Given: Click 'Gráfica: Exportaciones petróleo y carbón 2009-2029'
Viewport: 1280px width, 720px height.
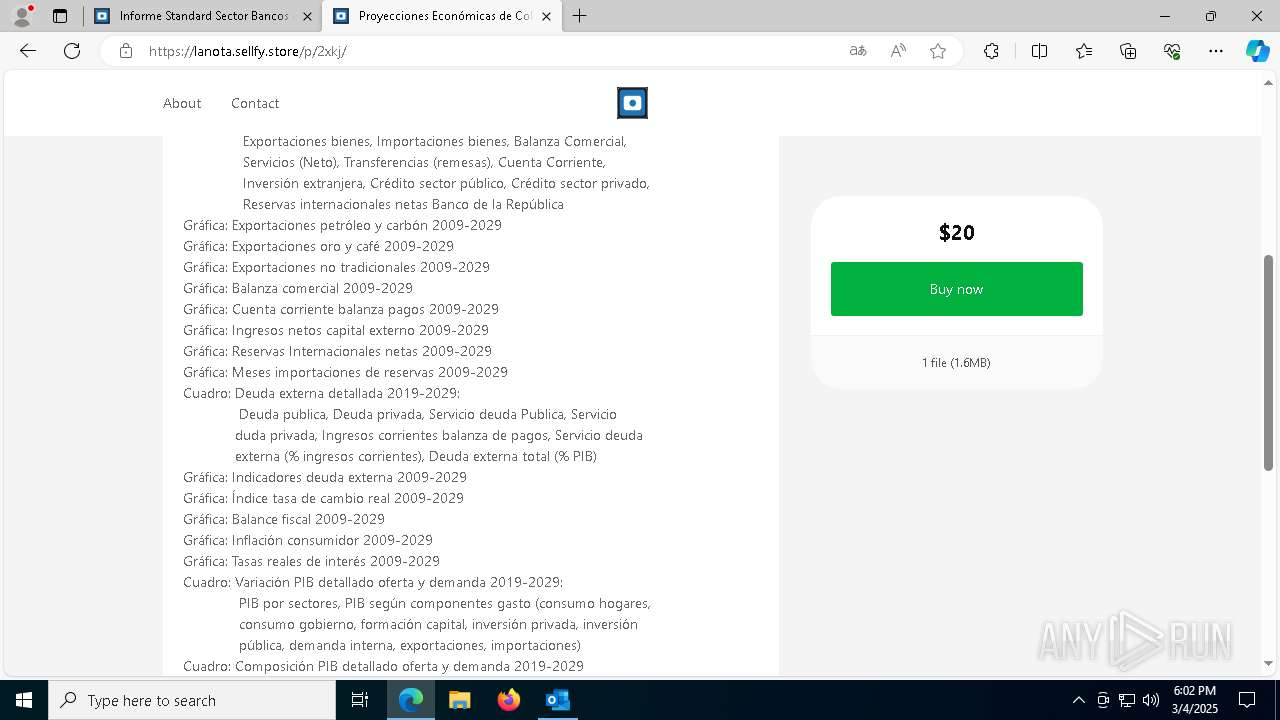Looking at the screenshot, I should click(x=342, y=225).
